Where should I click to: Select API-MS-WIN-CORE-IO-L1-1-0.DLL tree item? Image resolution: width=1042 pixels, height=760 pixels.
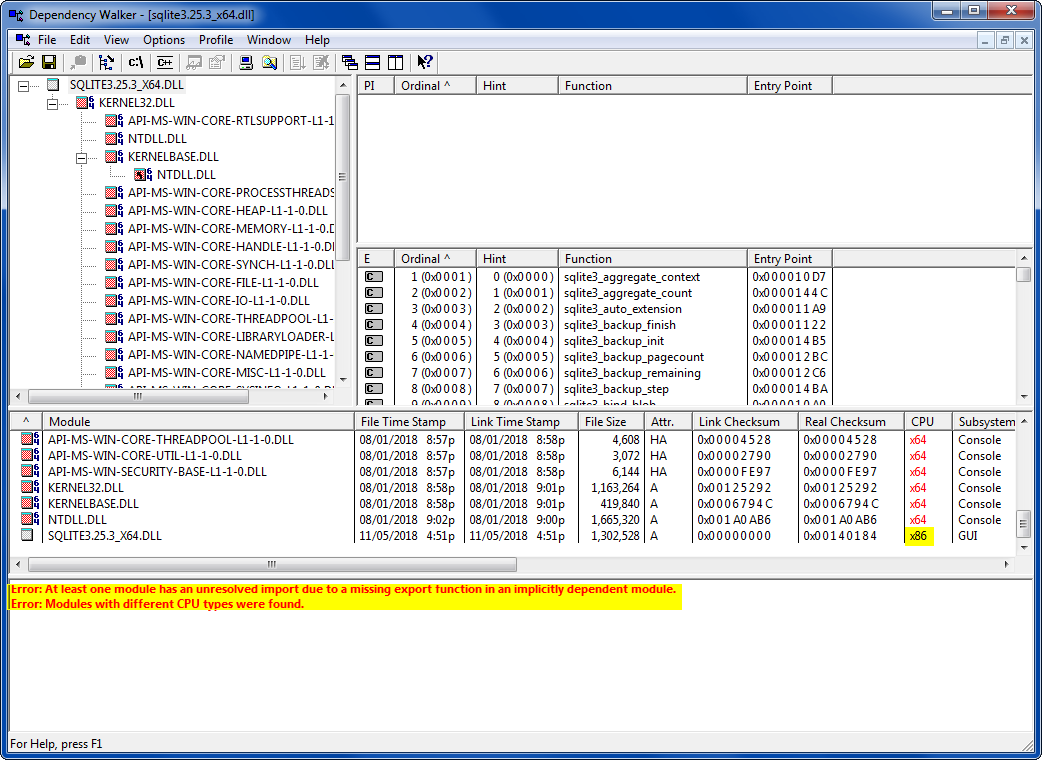coord(219,300)
